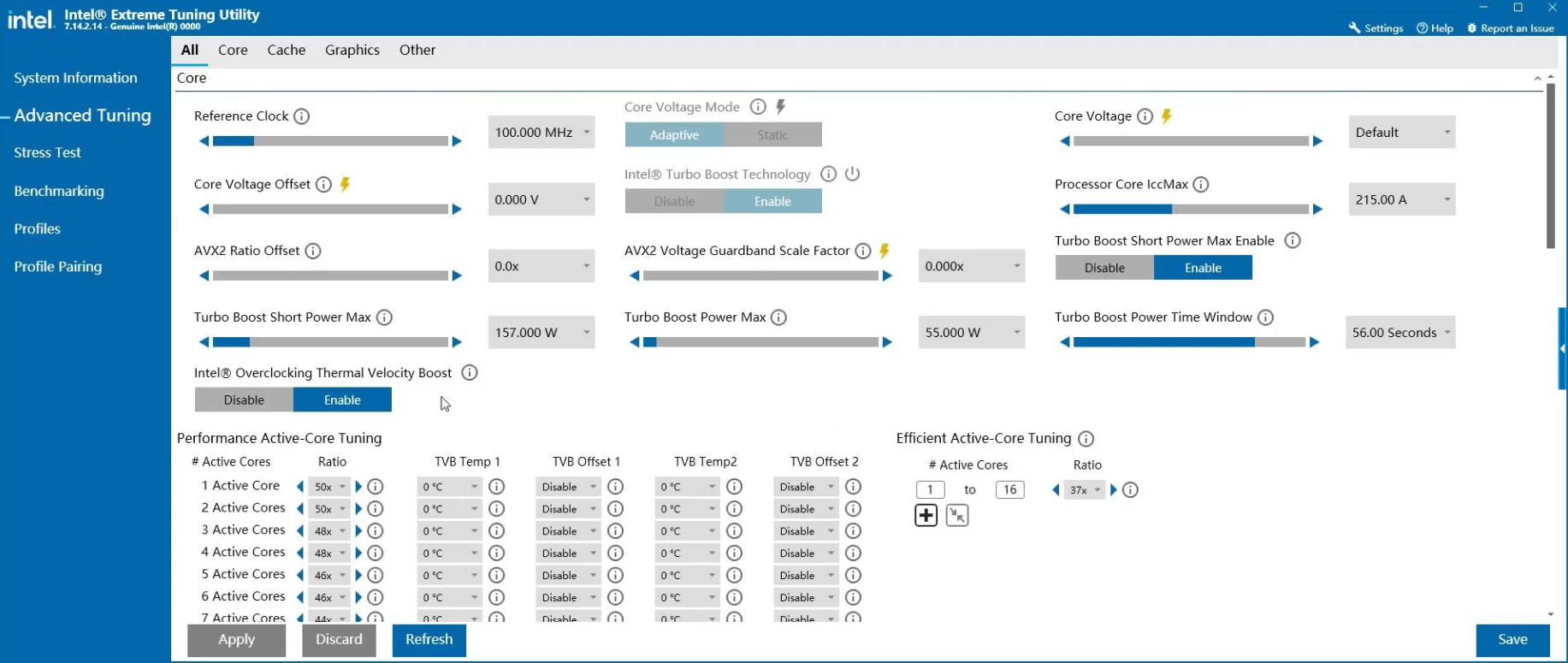Open the Settings wrench icon
1568x663 pixels.
(x=1354, y=28)
